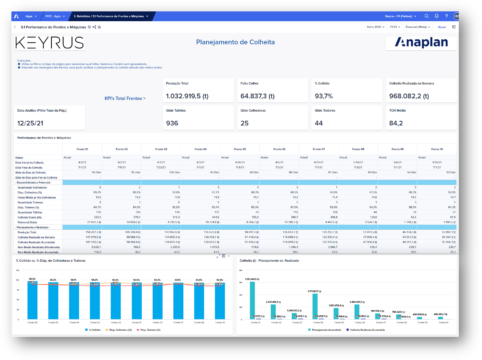Image resolution: width=482 pixels, height=360 pixels.
Task: Open the Safra 2021 context selector
Action: pyautogui.click(x=376, y=27)
